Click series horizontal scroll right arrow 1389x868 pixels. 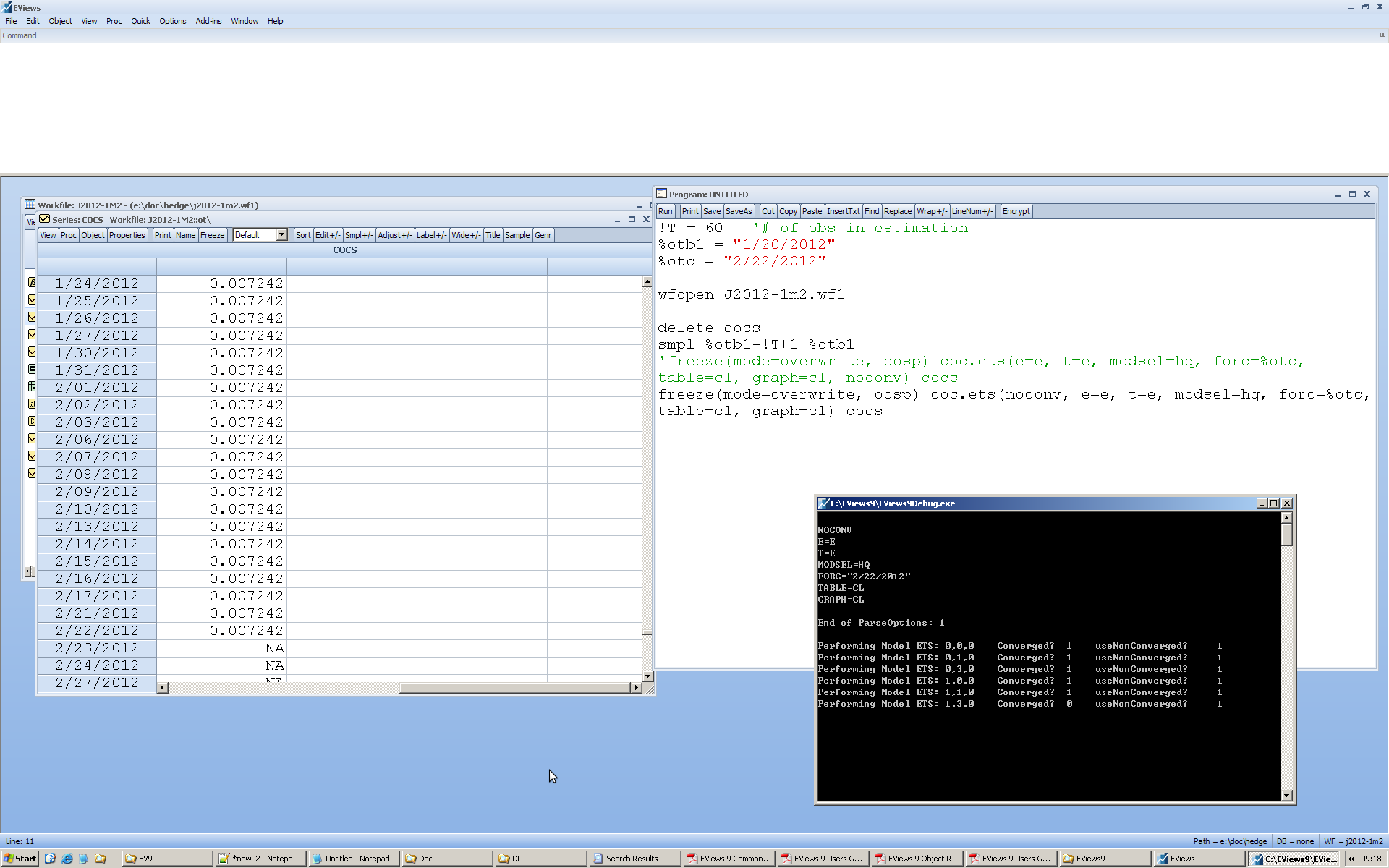click(x=636, y=688)
